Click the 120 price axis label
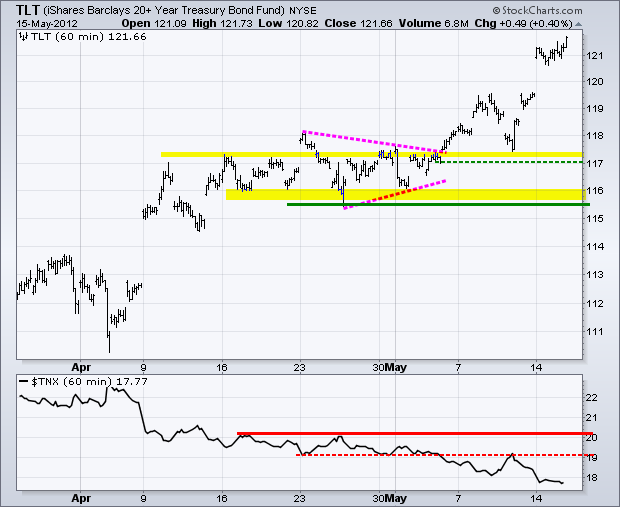This screenshot has width=620, height=507. pyautogui.click(x=595, y=82)
